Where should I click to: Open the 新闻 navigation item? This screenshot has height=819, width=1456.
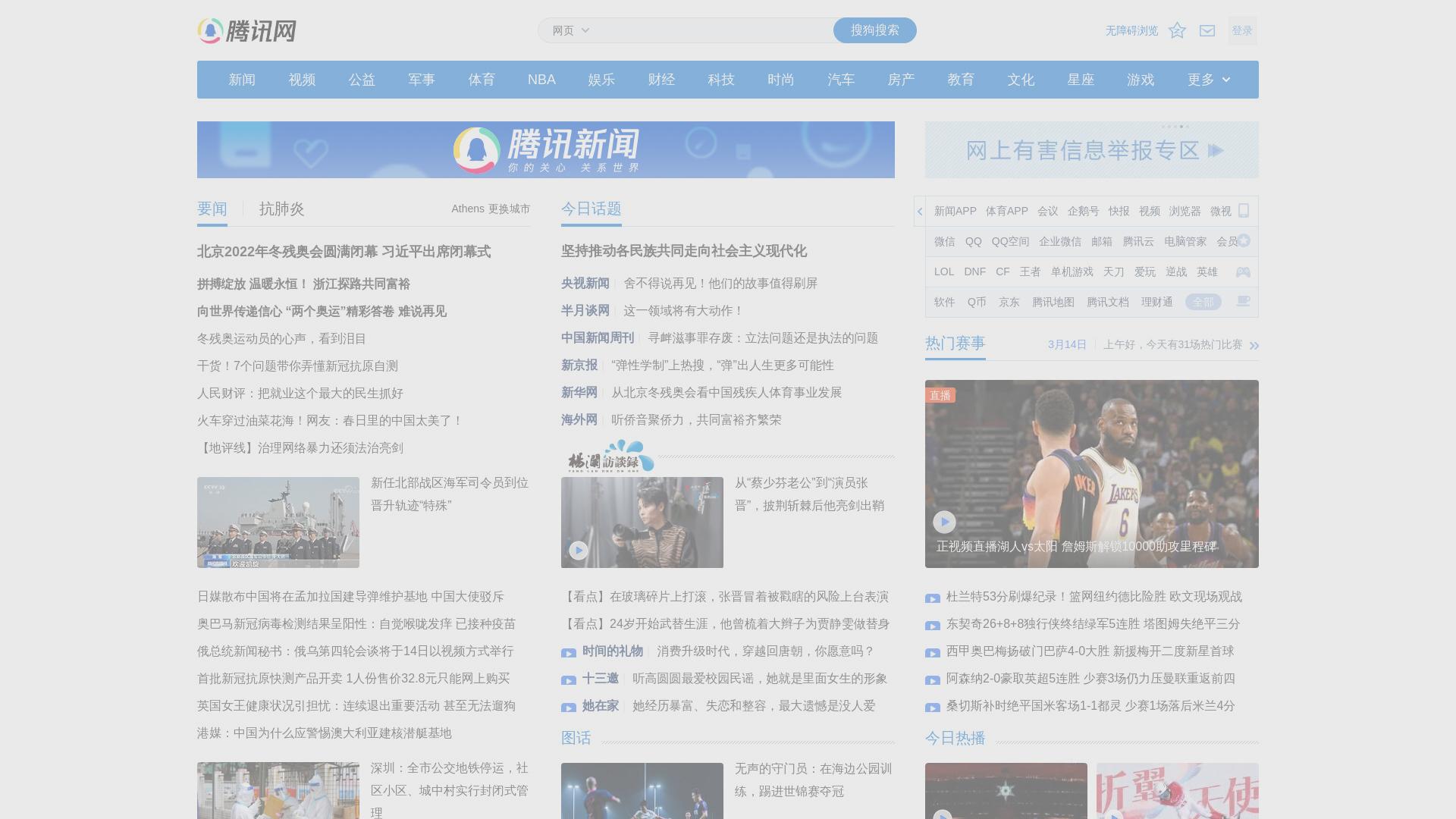242,80
